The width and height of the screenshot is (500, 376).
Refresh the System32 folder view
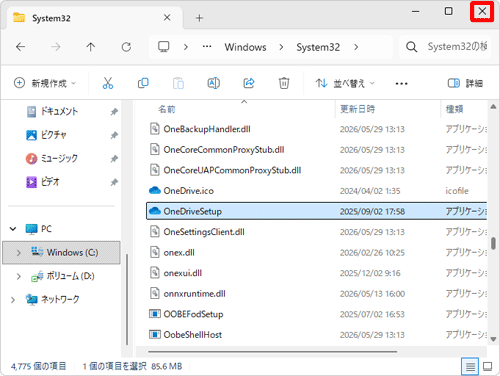click(x=126, y=47)
